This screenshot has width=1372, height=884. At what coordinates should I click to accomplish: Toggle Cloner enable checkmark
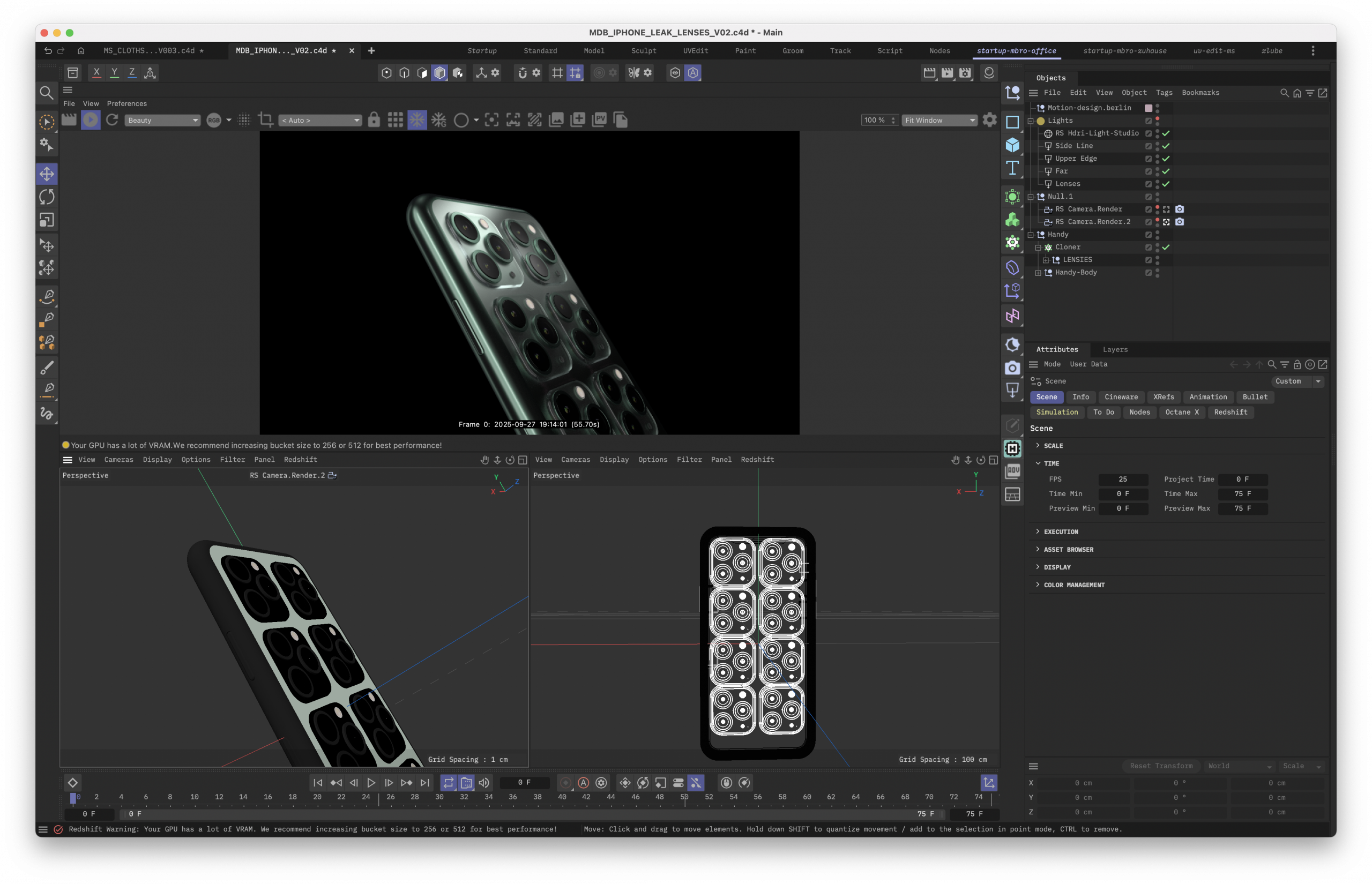coord(1166,248)
